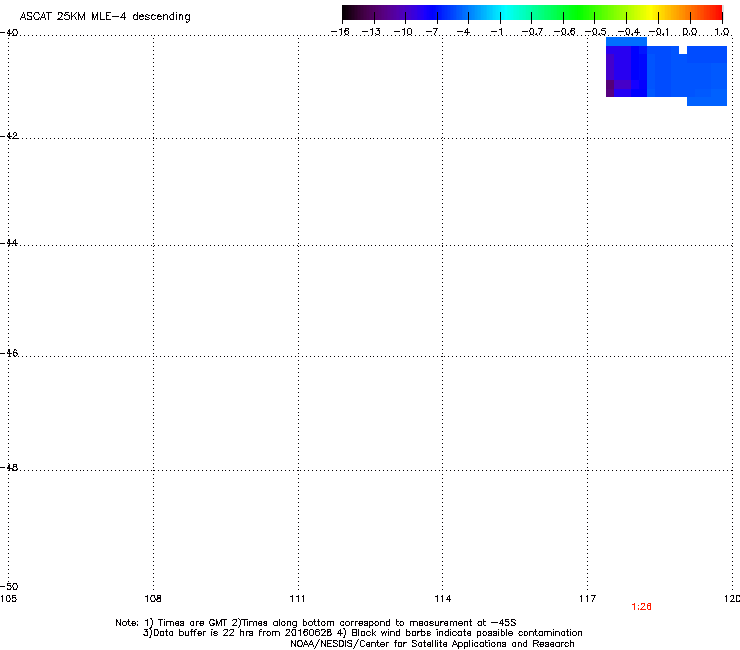Viewport: 740px width, 650px height.
Task: Click the '-0.5' color scale label
Action: (x=596, y=32)
